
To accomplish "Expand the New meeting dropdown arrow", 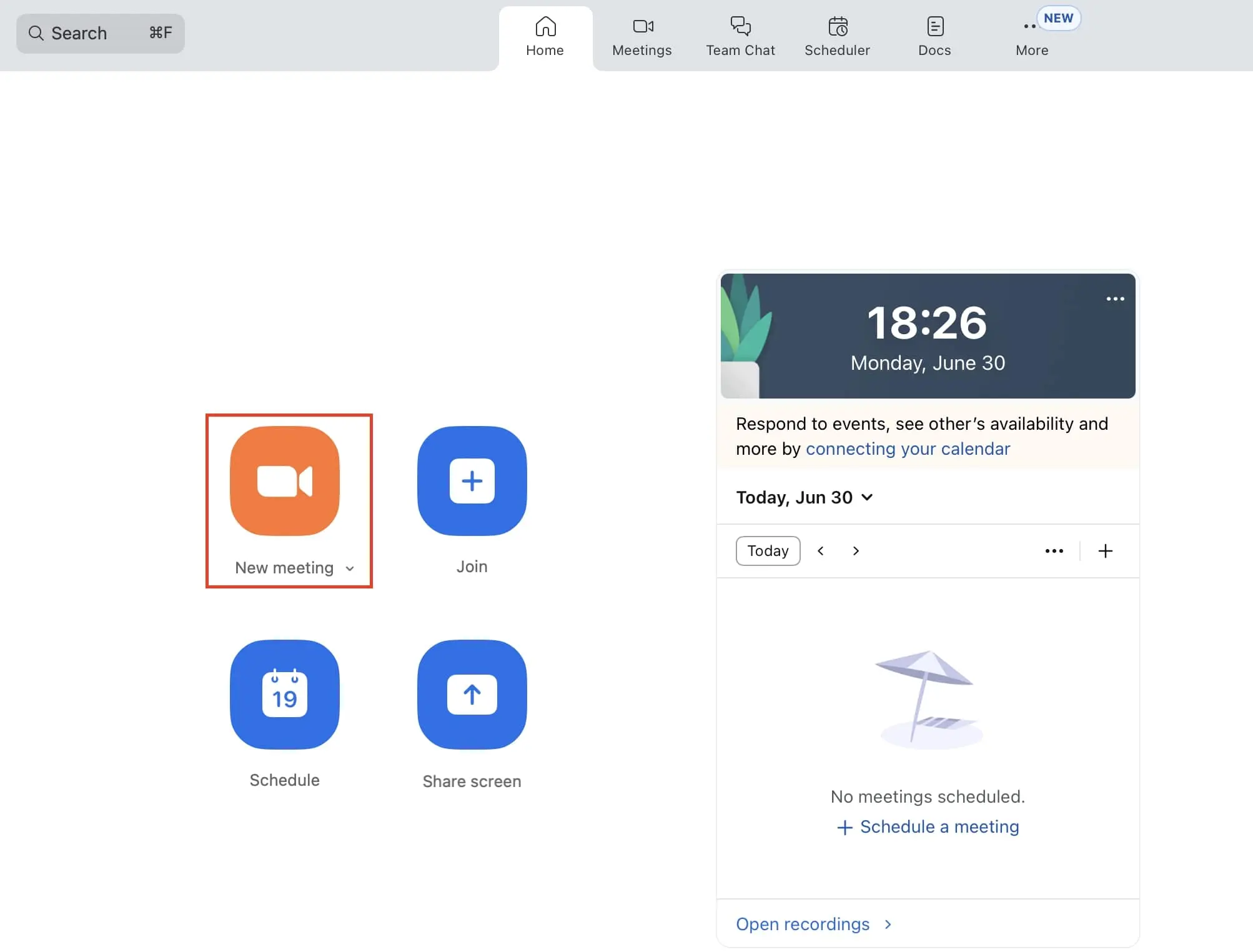I will (350, 568).
